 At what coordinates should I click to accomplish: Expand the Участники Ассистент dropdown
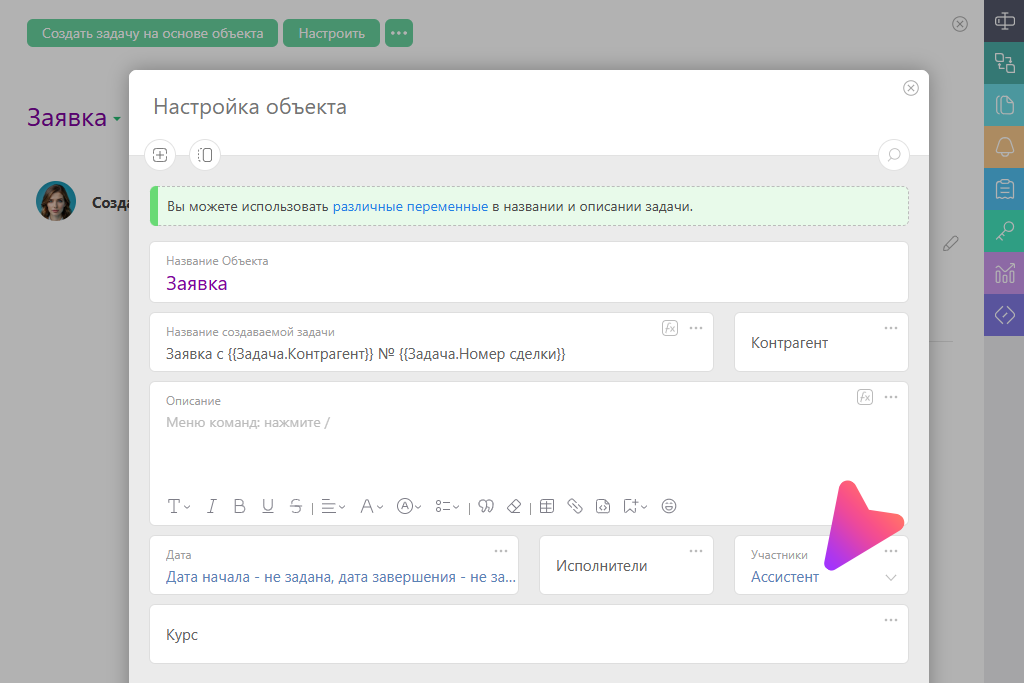[x=890, y=577]
